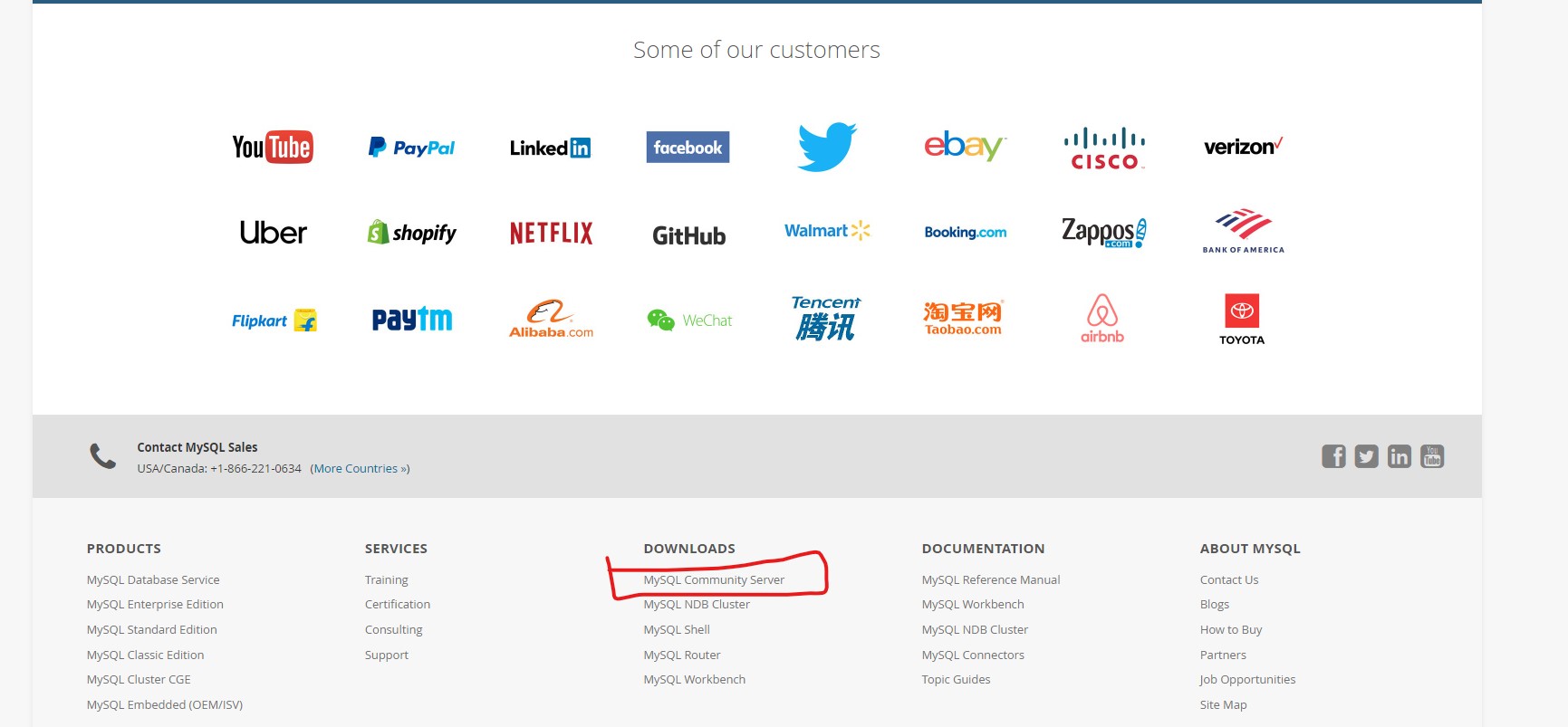Open MySQL Cluster CGE link
The width and height of the screenshot is (1568, 727).
pos(139,679)
